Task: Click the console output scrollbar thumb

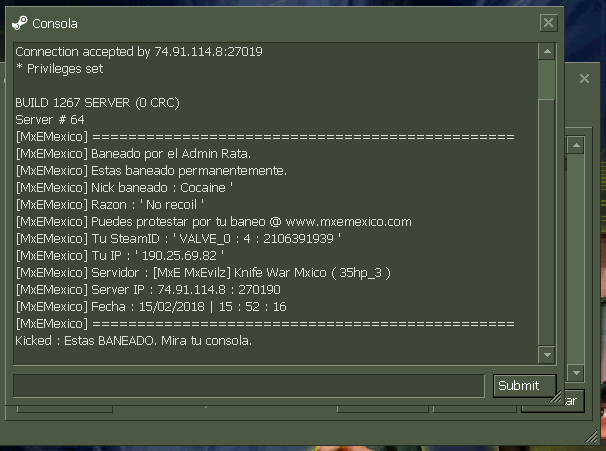Action: (547, 80)
